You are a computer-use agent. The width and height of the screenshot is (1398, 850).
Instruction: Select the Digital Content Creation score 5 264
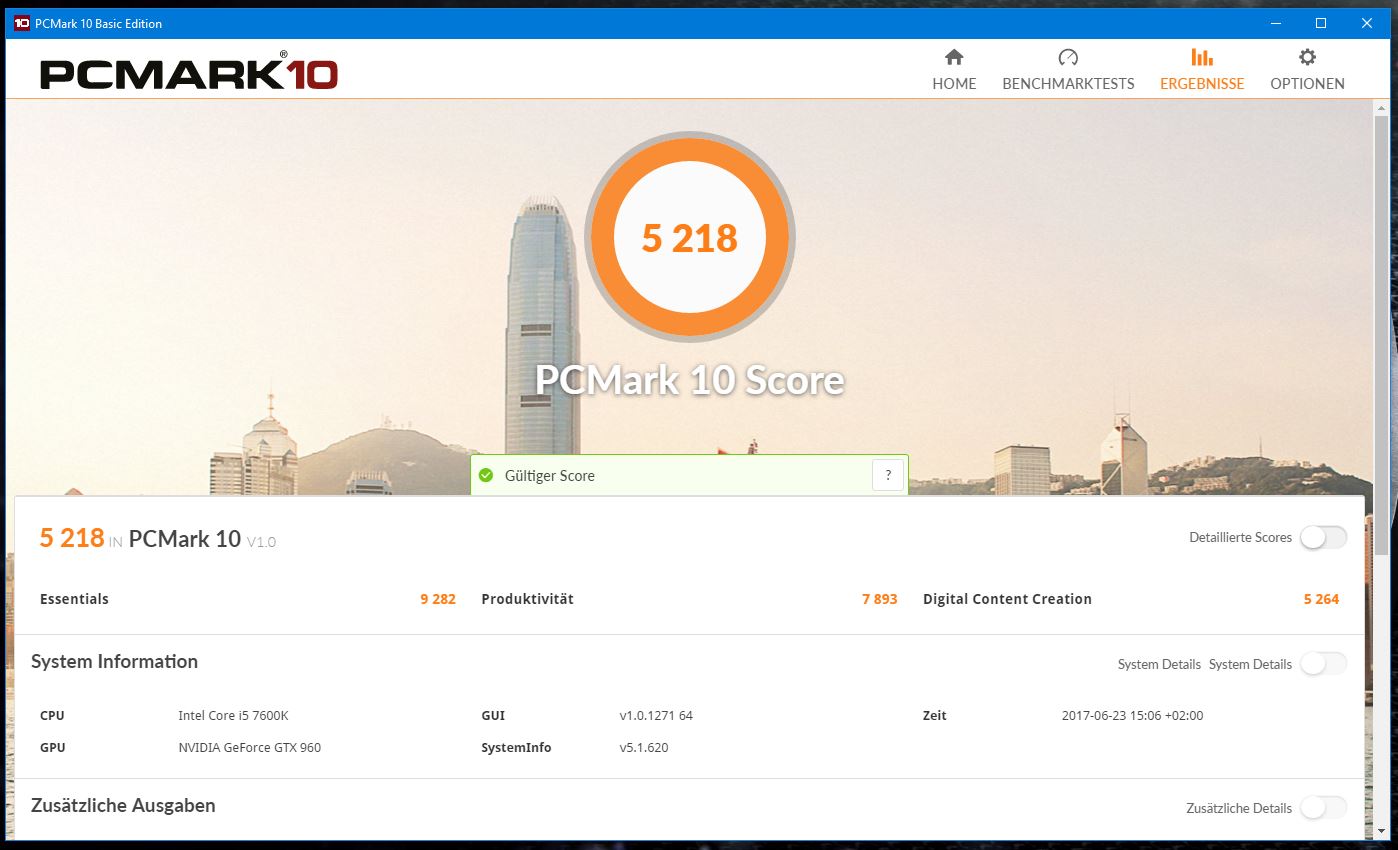(x=1321, y=599)
